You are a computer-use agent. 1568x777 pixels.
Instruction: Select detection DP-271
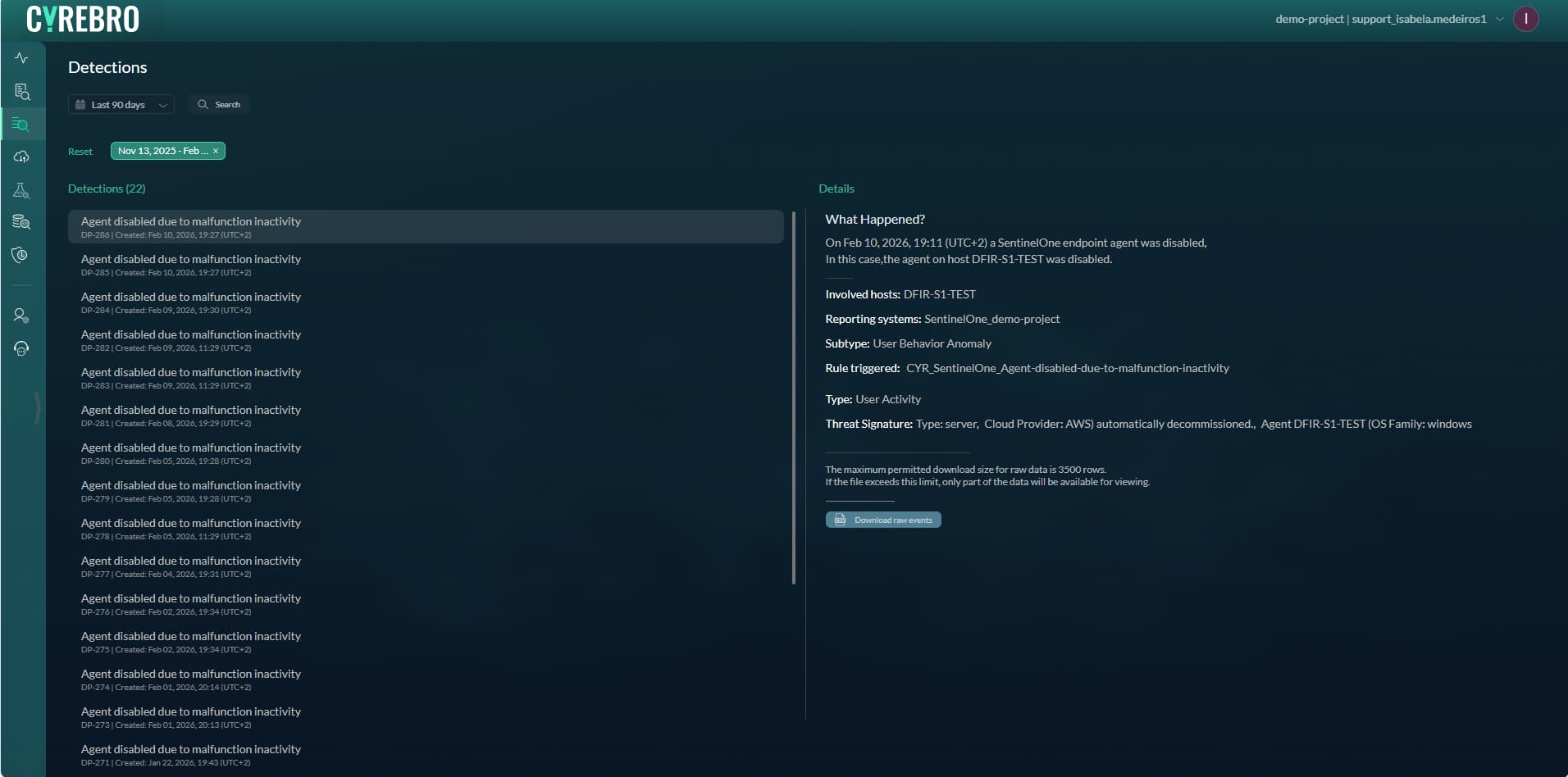[426, 755]
